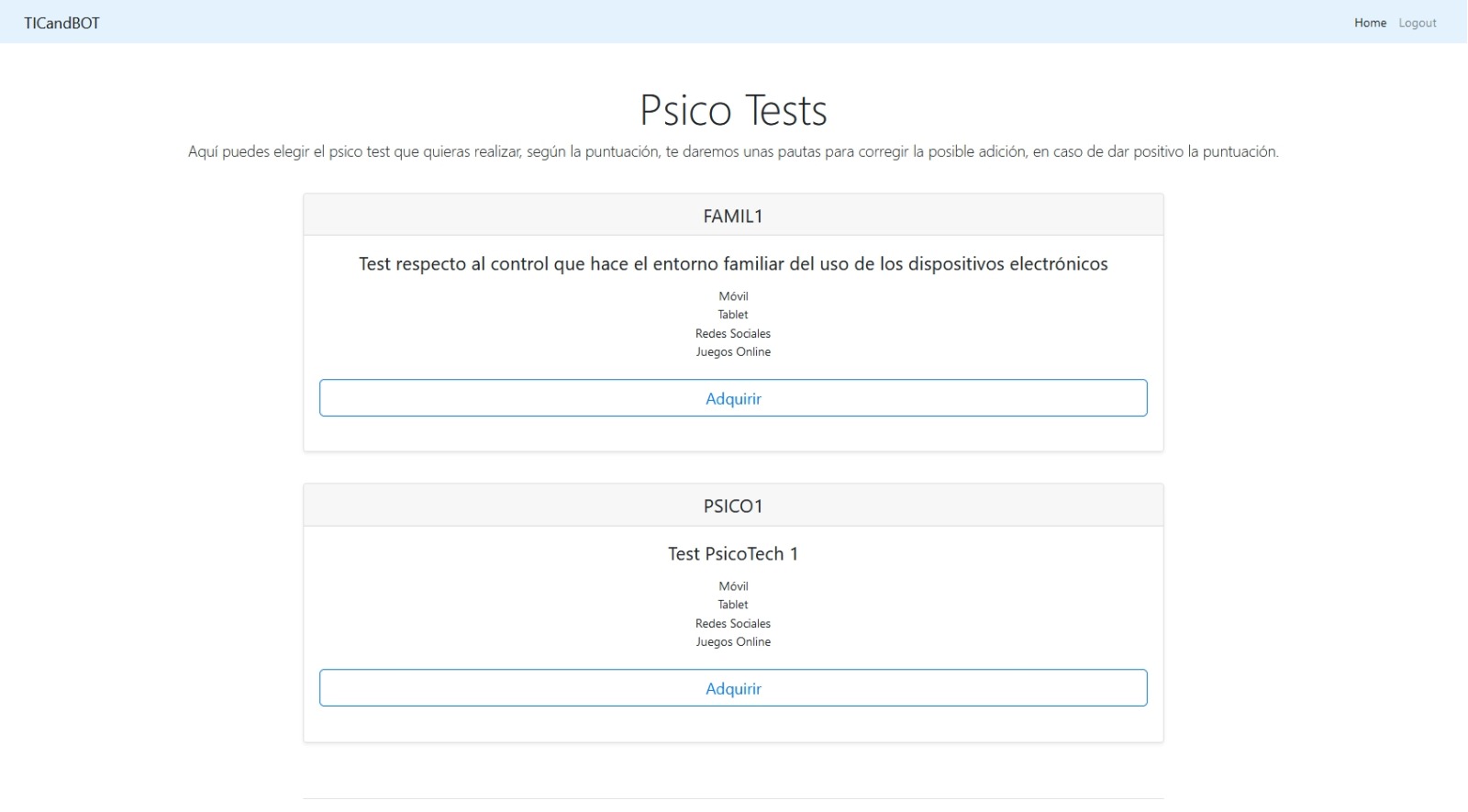
Task: Select the PSICO1 card header
Action: tap(733, 506)
